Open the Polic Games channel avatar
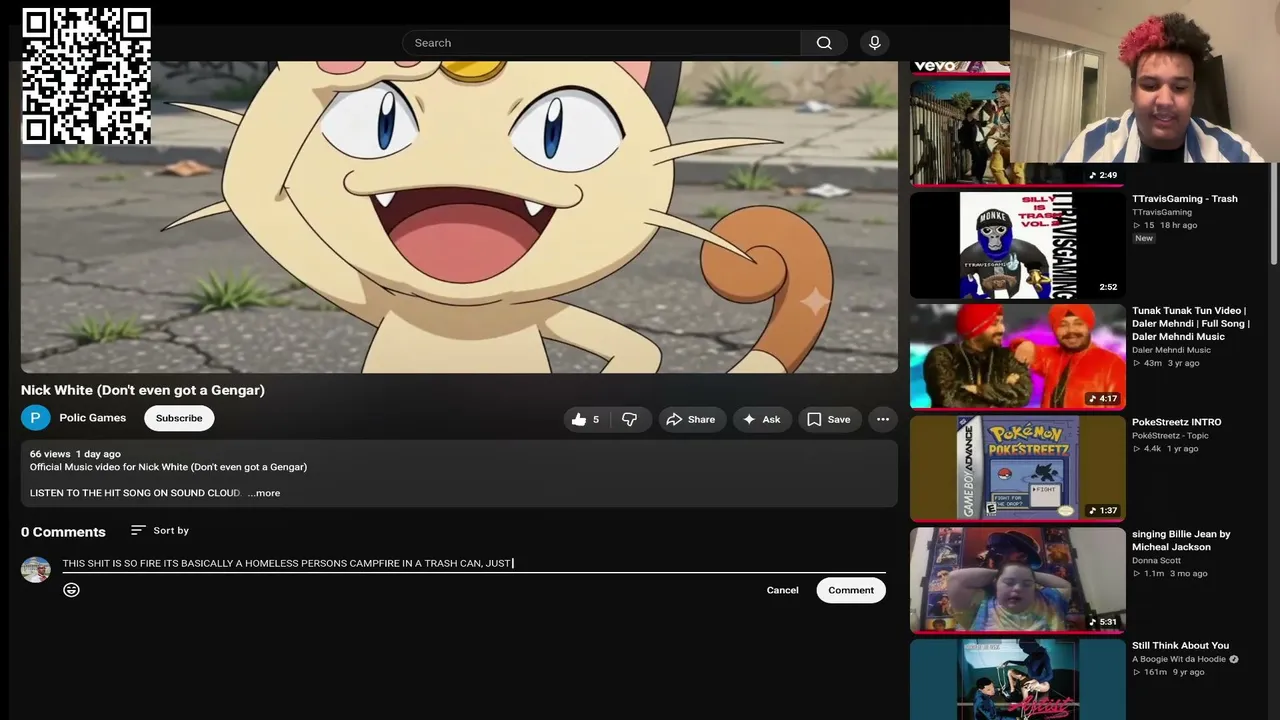1280x720 pixels. pyautogui.click(x=35, y=418)
